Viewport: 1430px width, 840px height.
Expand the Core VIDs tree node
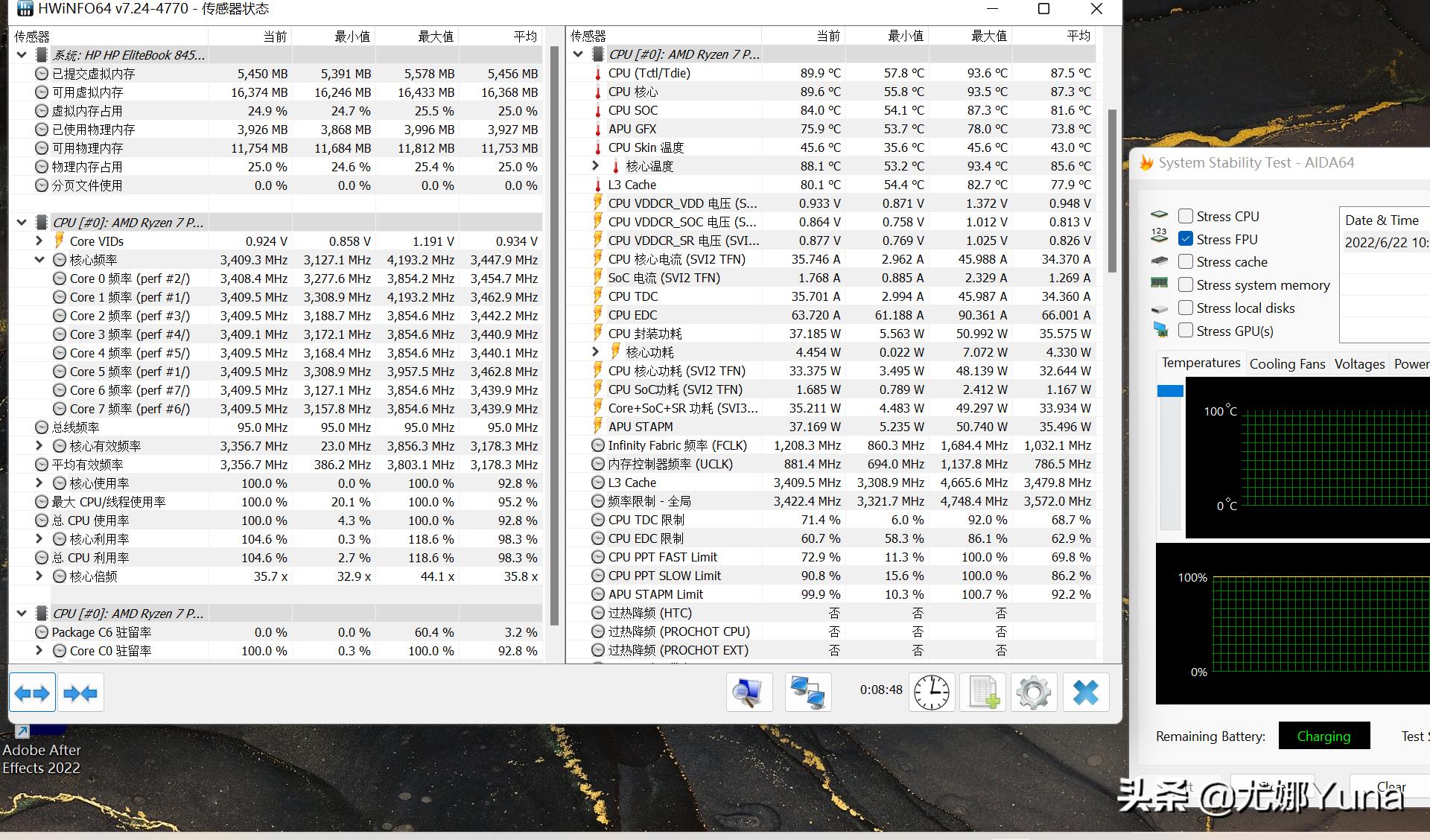(x=39, y=241)
